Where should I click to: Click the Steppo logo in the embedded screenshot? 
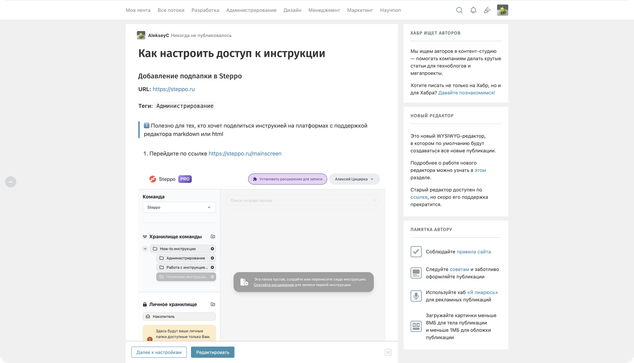tap(152, 179)
